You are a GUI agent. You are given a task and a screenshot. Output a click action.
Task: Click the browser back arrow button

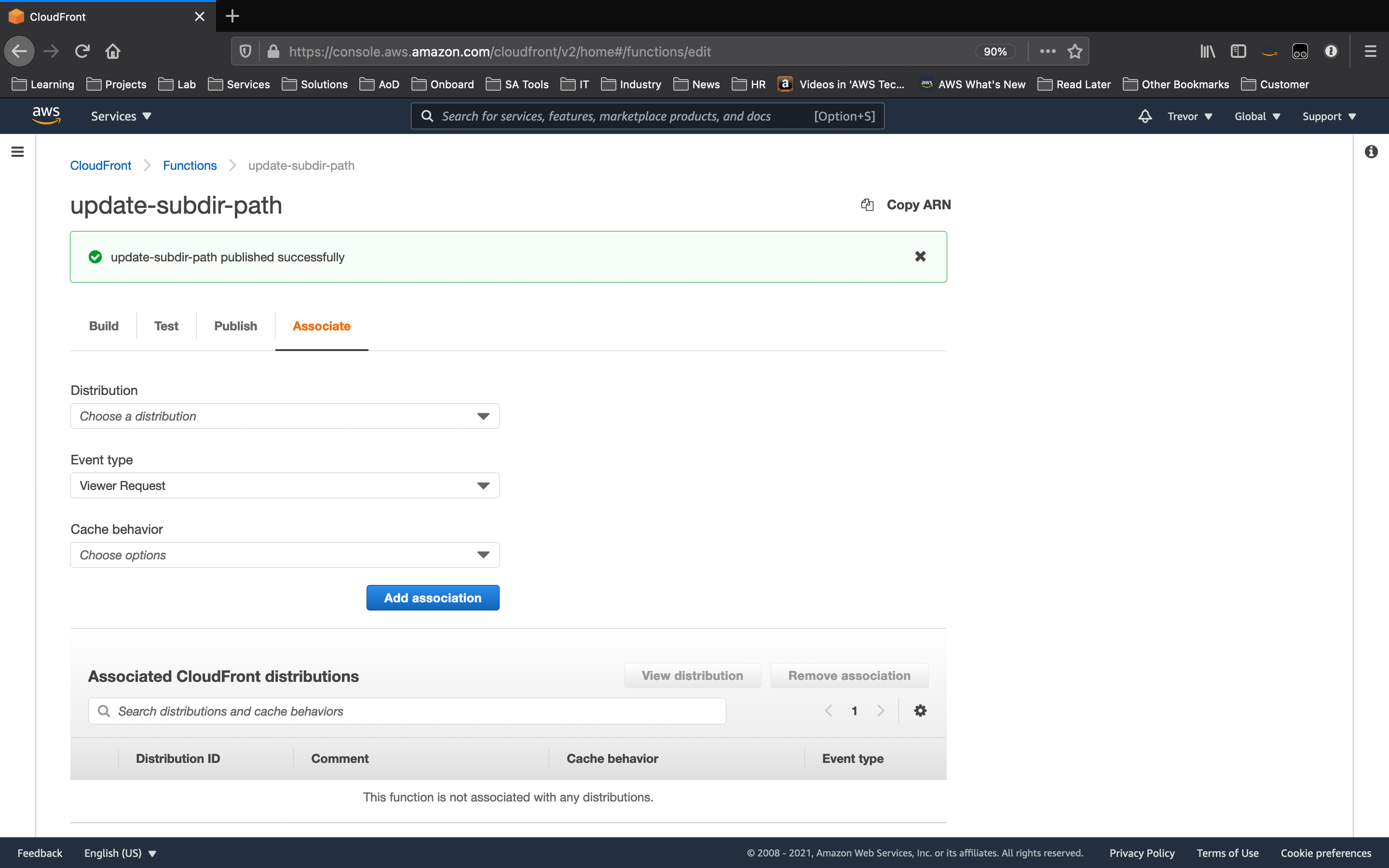coord(19,51)
